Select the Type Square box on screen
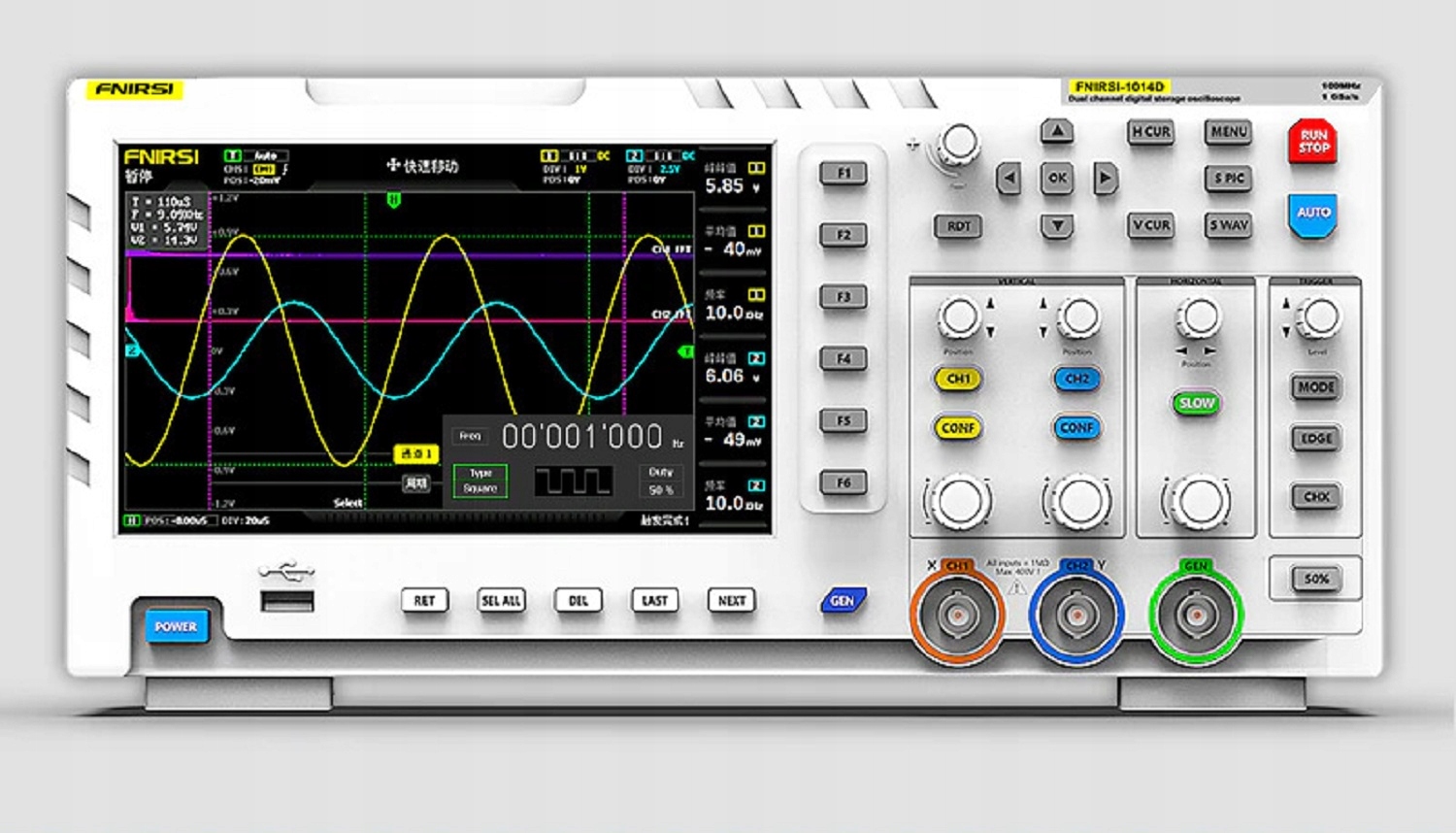1456x833 pixels. click(x=480, y=481)
